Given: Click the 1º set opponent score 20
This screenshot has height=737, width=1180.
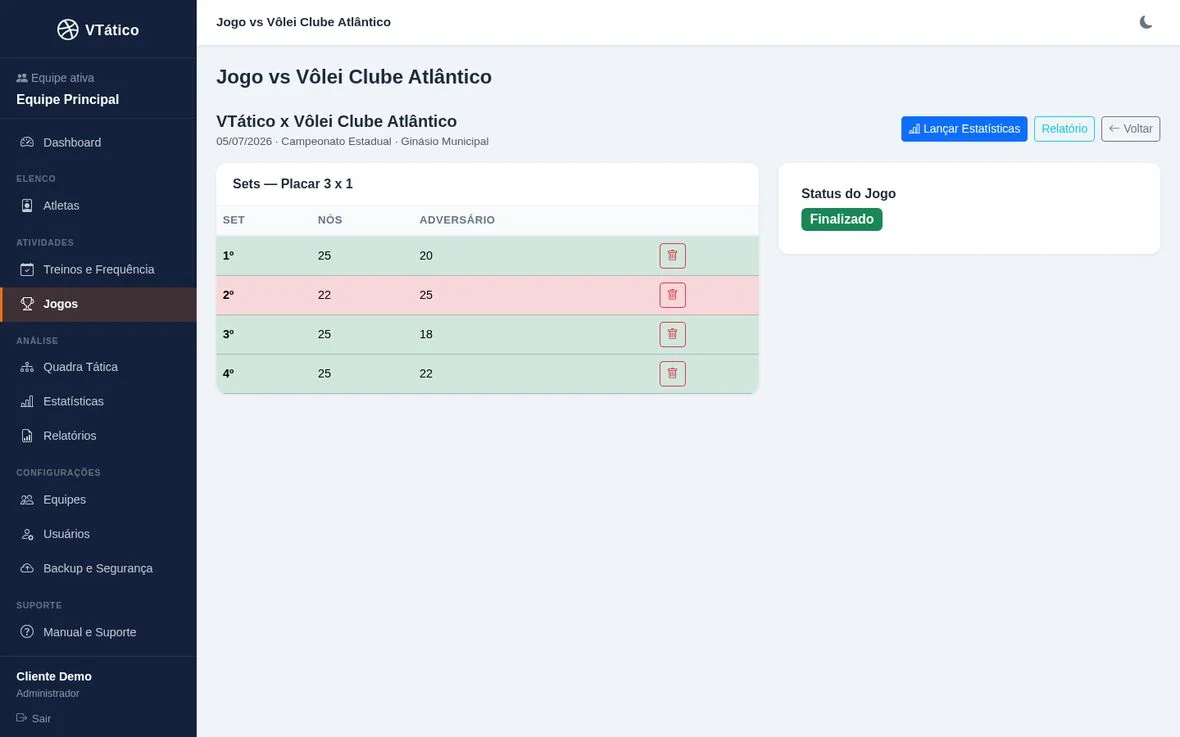Looking at the screenshot, I should coord(426,256).
